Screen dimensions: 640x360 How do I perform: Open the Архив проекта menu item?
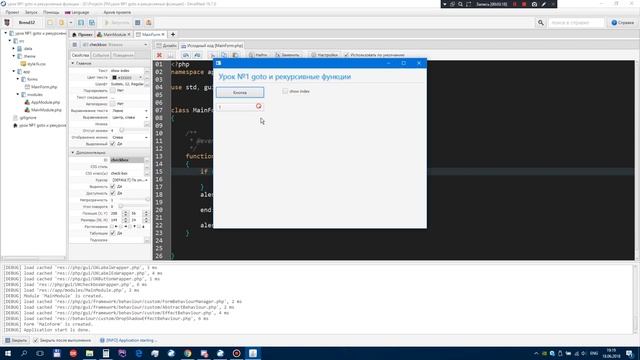(117, 12)
